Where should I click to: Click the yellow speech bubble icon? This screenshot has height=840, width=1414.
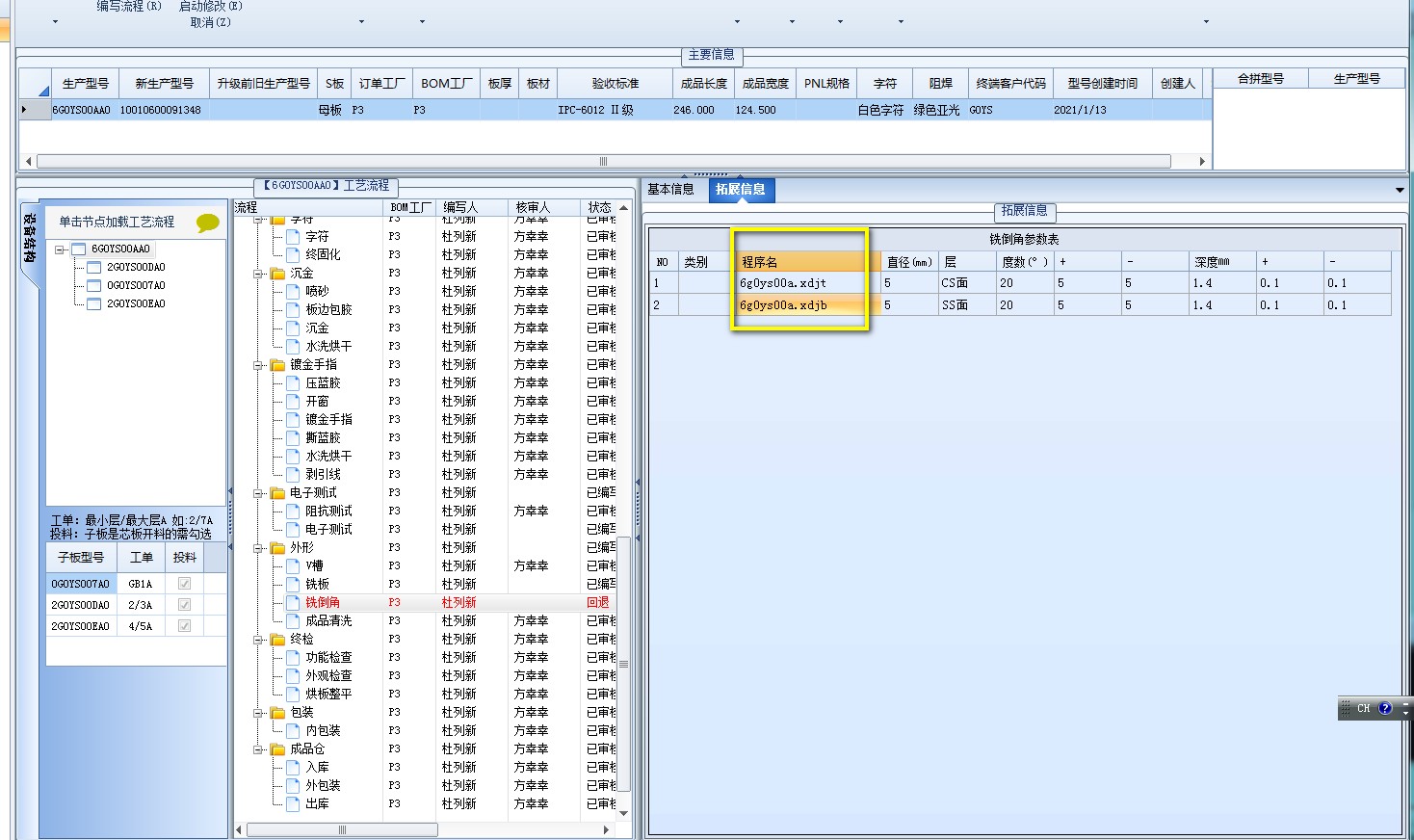(x=207, y=223)
